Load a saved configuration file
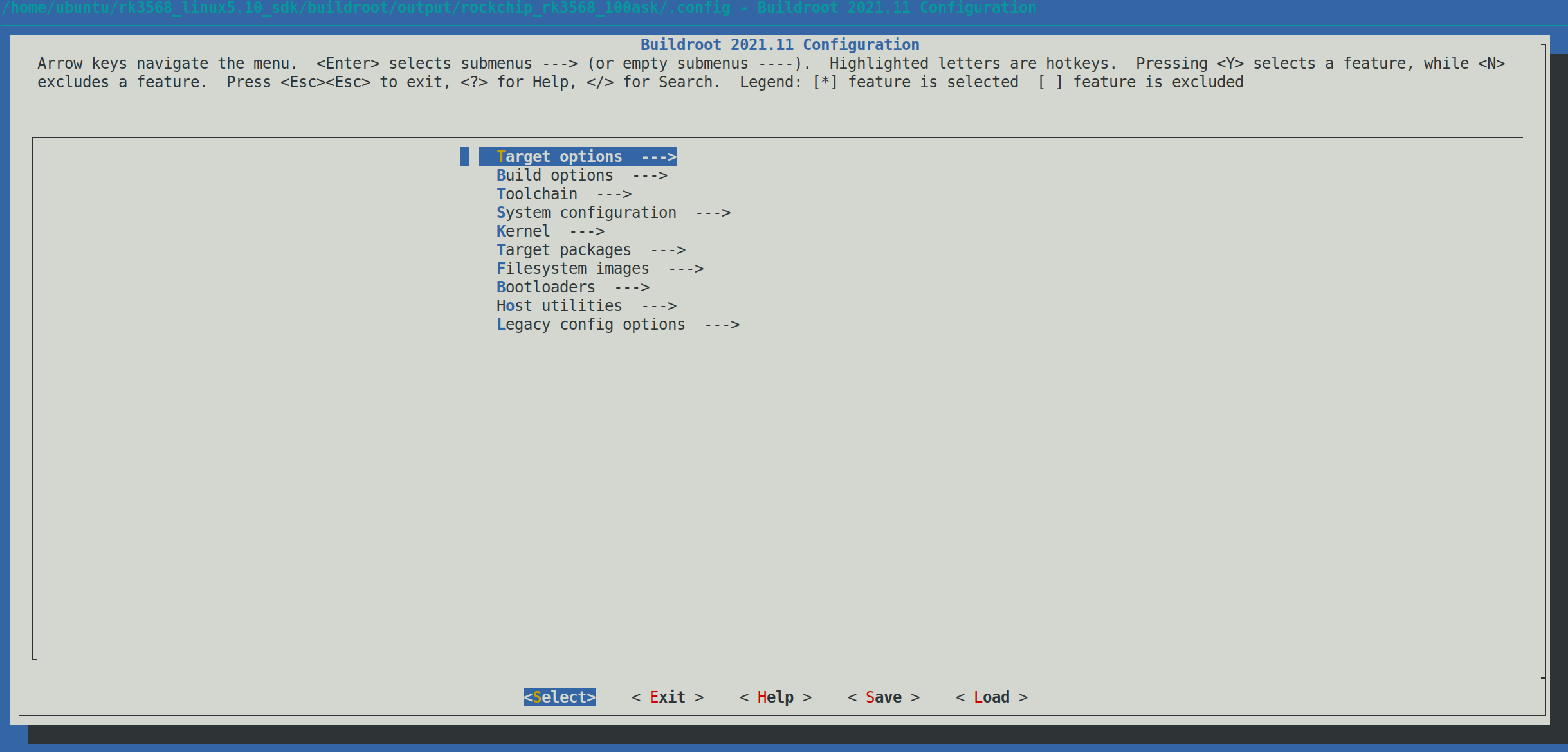This screenshot has height=752, width=1568. coord(990,697)
